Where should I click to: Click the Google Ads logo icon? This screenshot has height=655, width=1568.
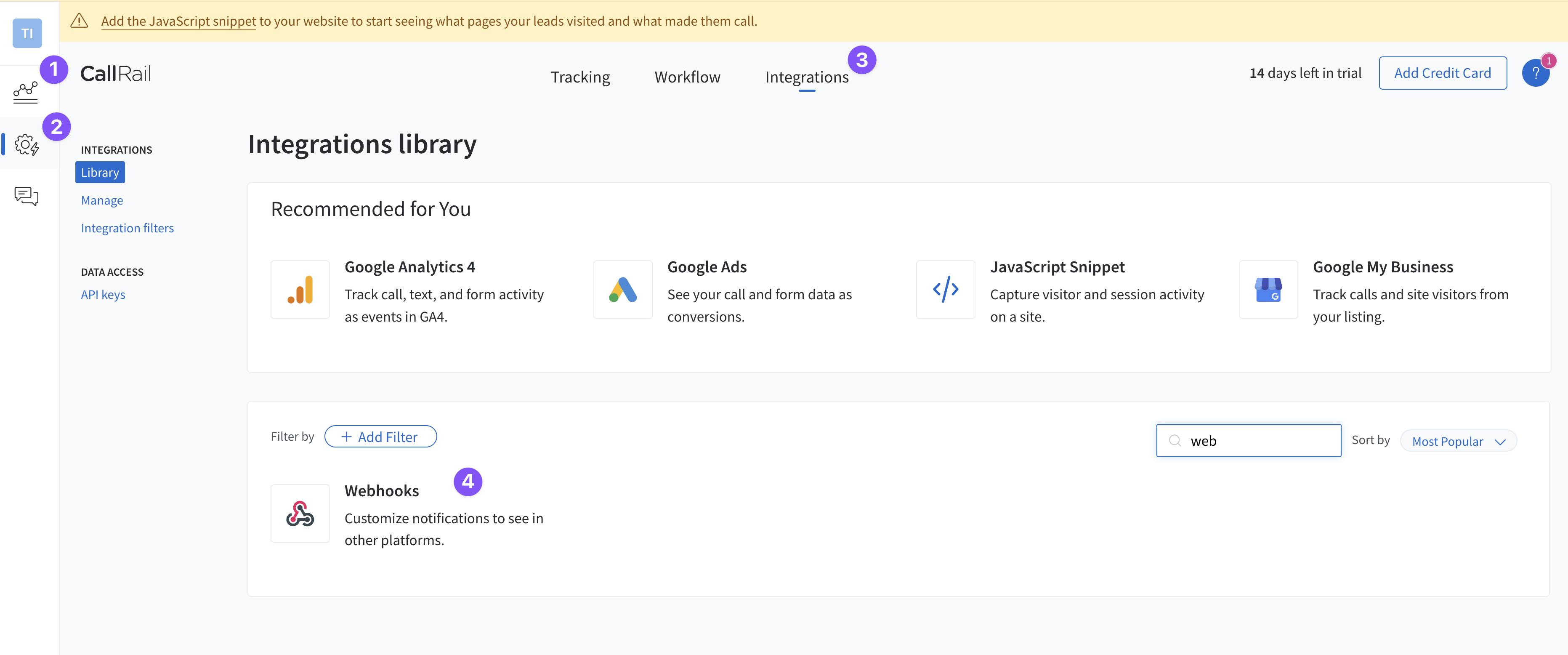pos(623,290)
